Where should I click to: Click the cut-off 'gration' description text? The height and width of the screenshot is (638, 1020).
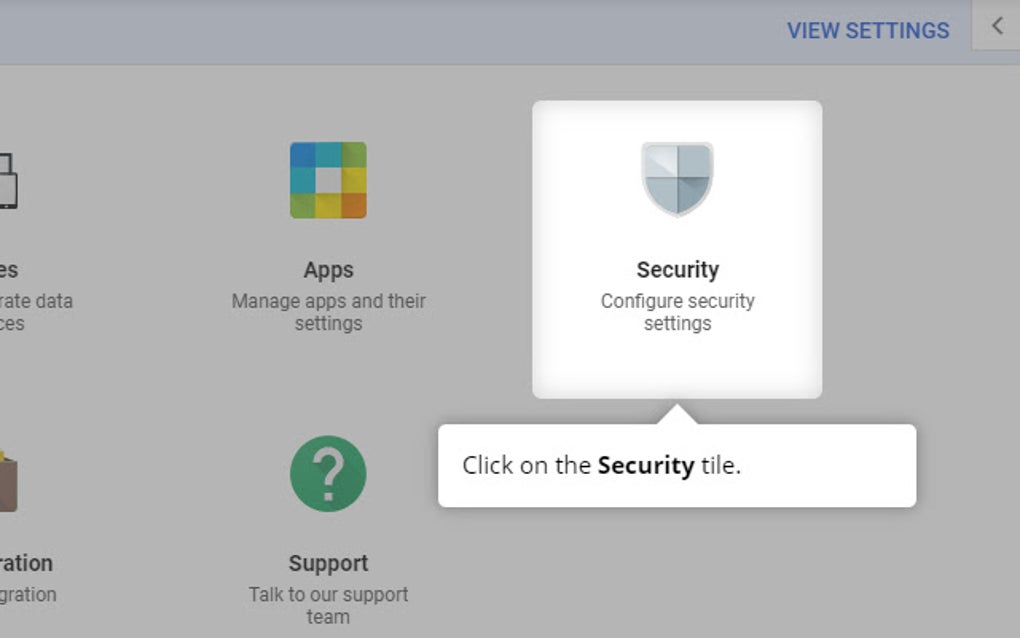(x=28, y=594)
